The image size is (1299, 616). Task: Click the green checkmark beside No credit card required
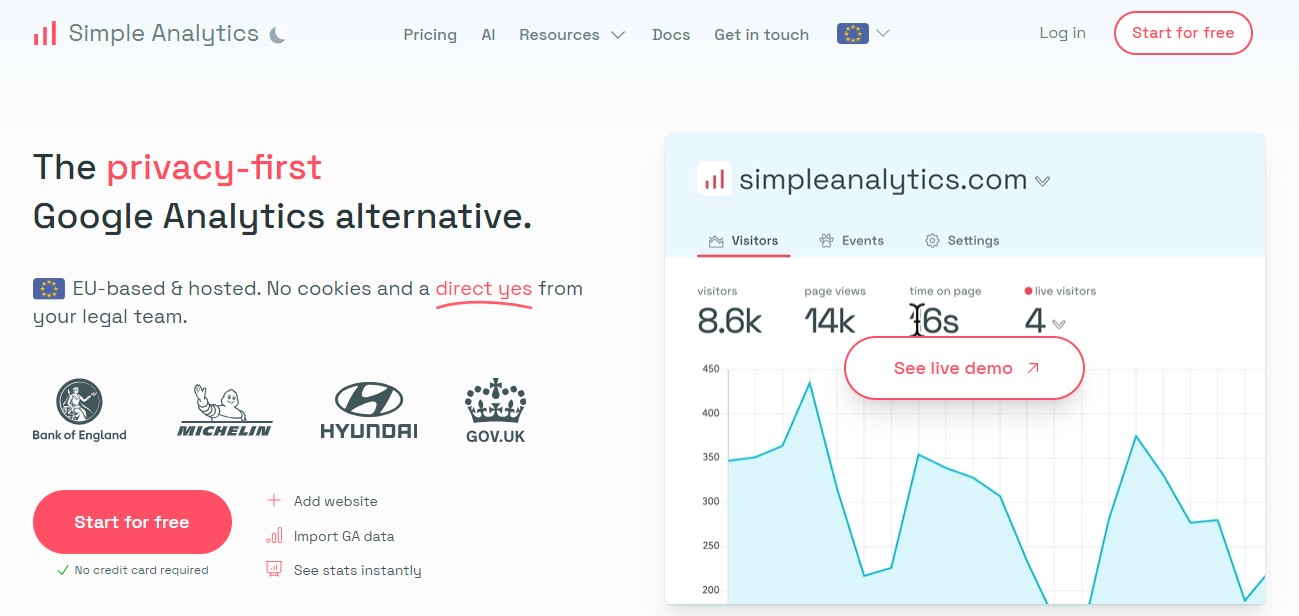pyautogui.click(x=63, y=570)
